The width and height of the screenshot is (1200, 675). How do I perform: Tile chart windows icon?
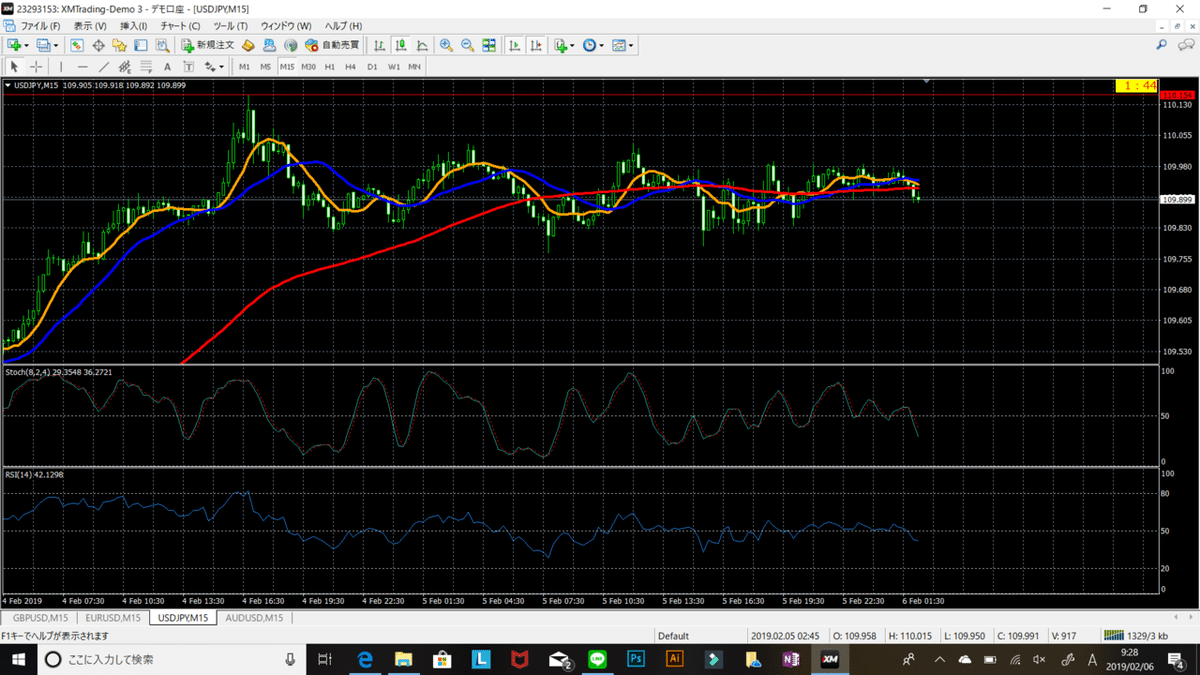point(489,45)
